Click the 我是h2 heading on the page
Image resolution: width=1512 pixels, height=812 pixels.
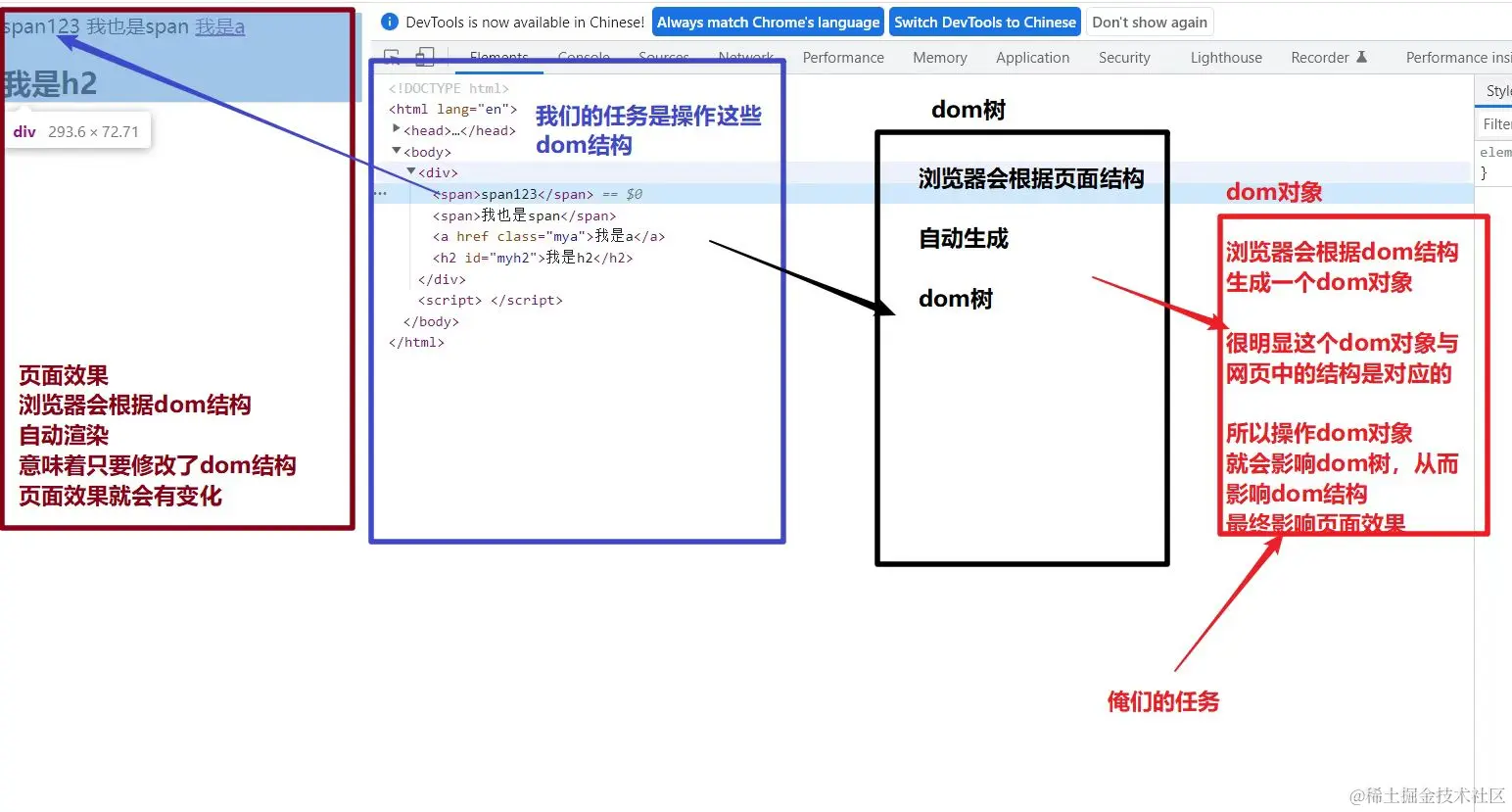click(x=49, y=84)
